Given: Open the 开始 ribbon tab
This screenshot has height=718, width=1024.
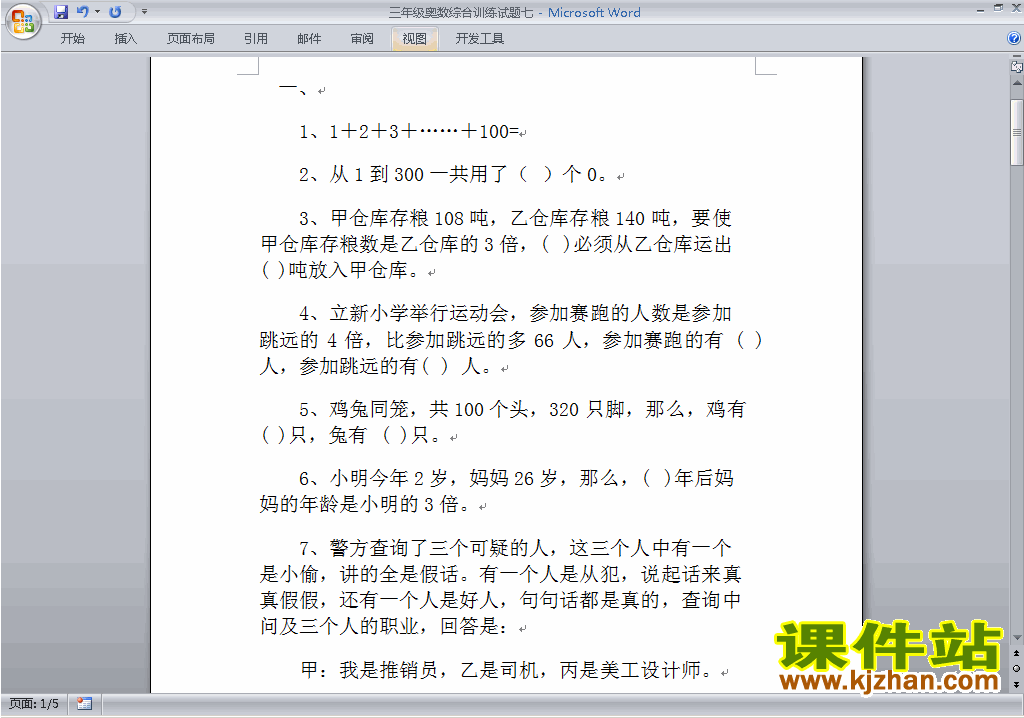Looking at the screenshot, I should tap(72, 39).
